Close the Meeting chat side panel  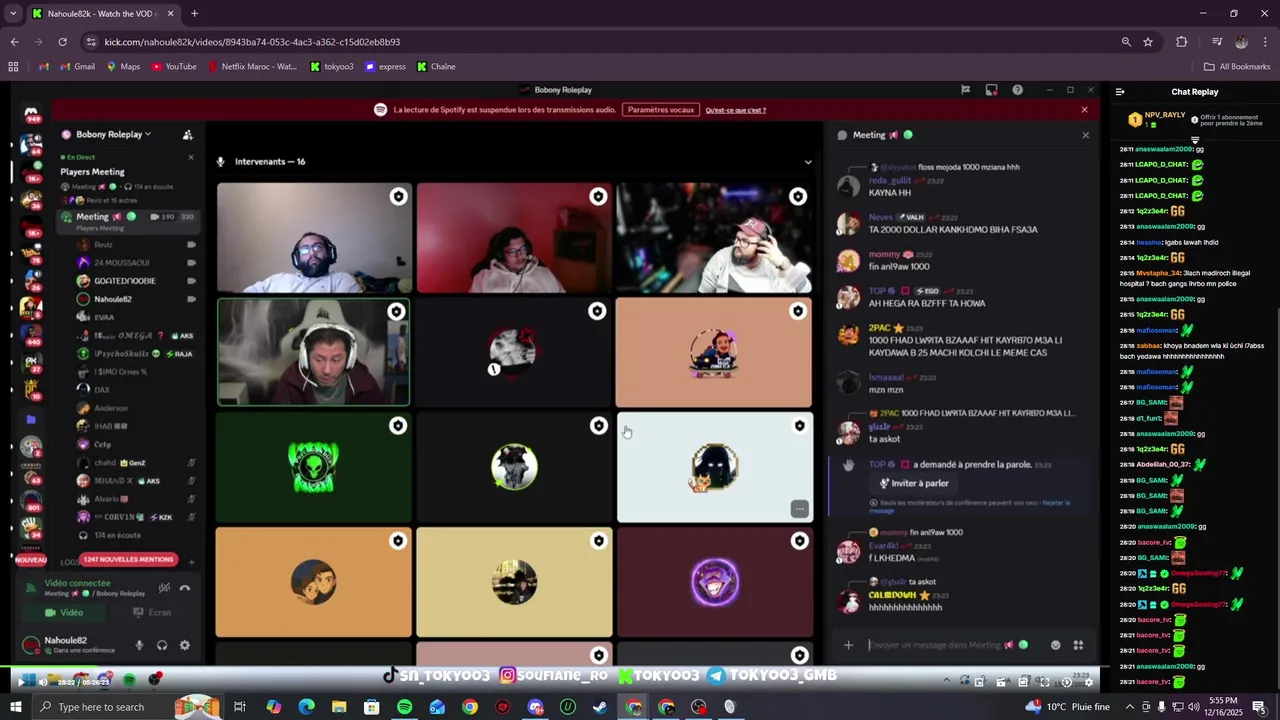(x=1085, y=135)
